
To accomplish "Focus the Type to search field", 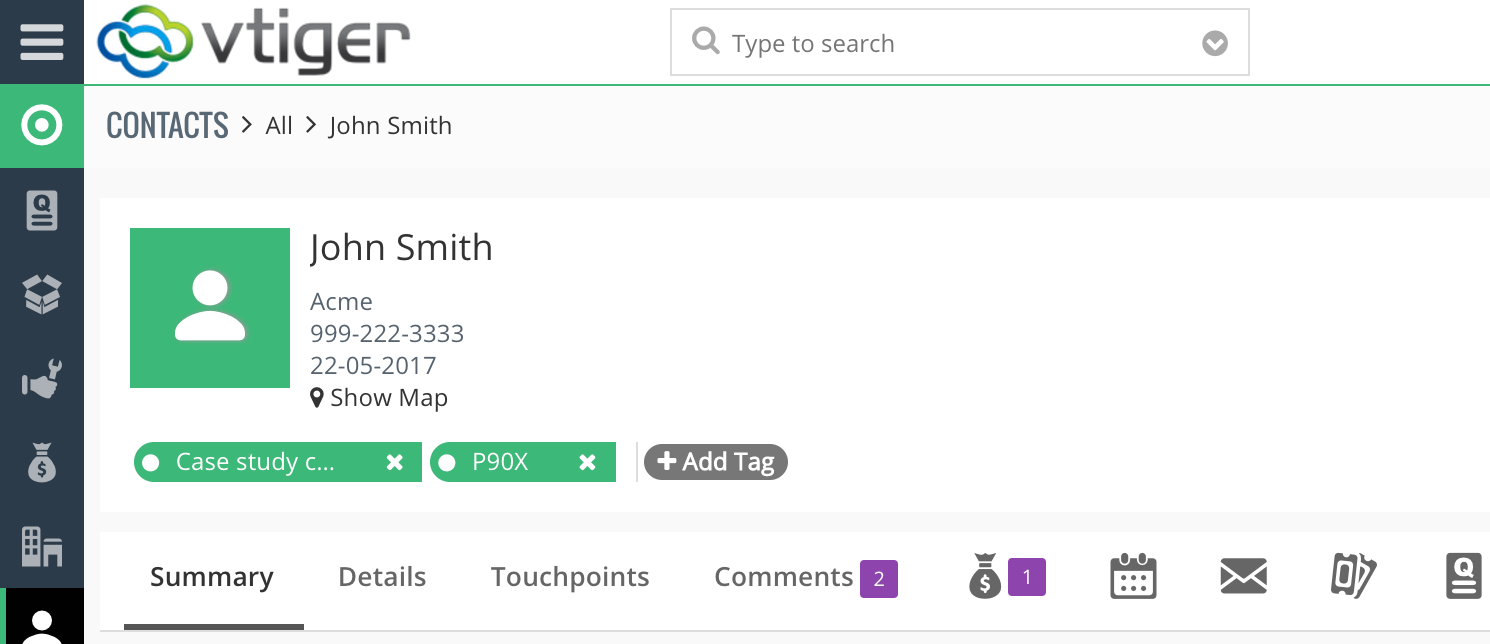I will click(x=950, y=44).
